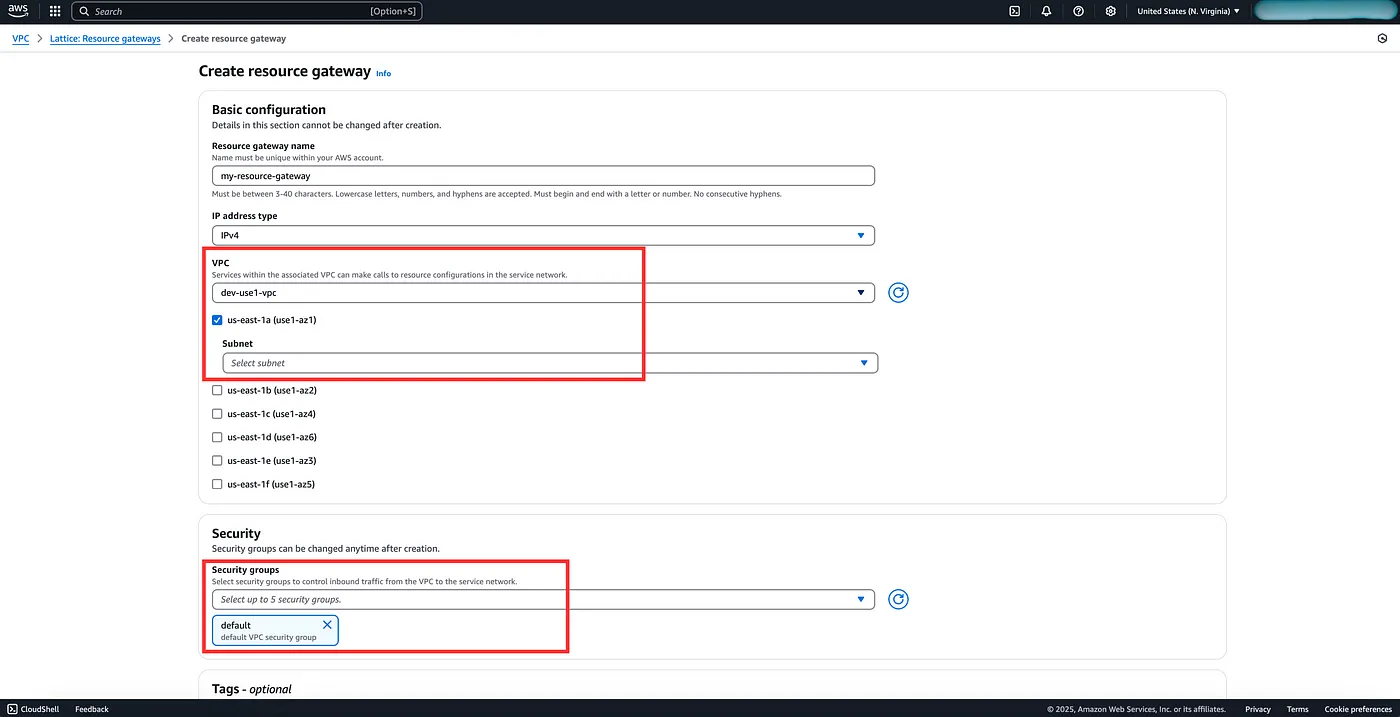Screen dimensions: 1400x717
Task: Open the IP address type dropdown
Action: pyautogui.click(x=543, y=235)
